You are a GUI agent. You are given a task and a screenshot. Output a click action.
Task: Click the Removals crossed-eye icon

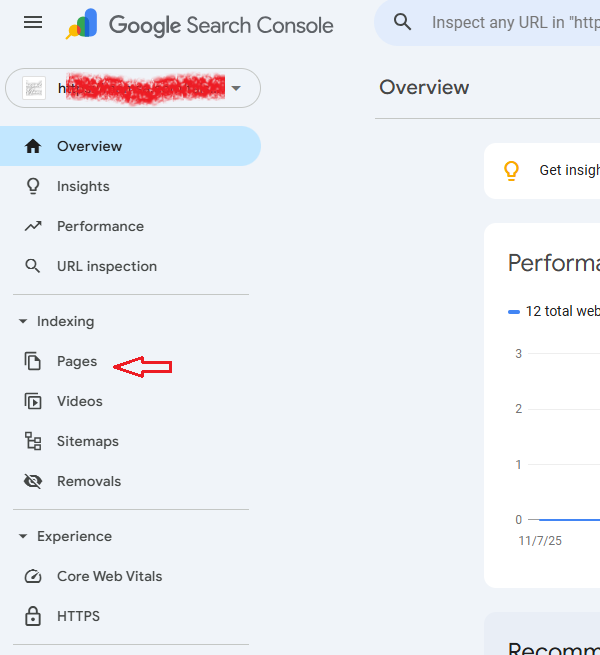pos(33,481)
